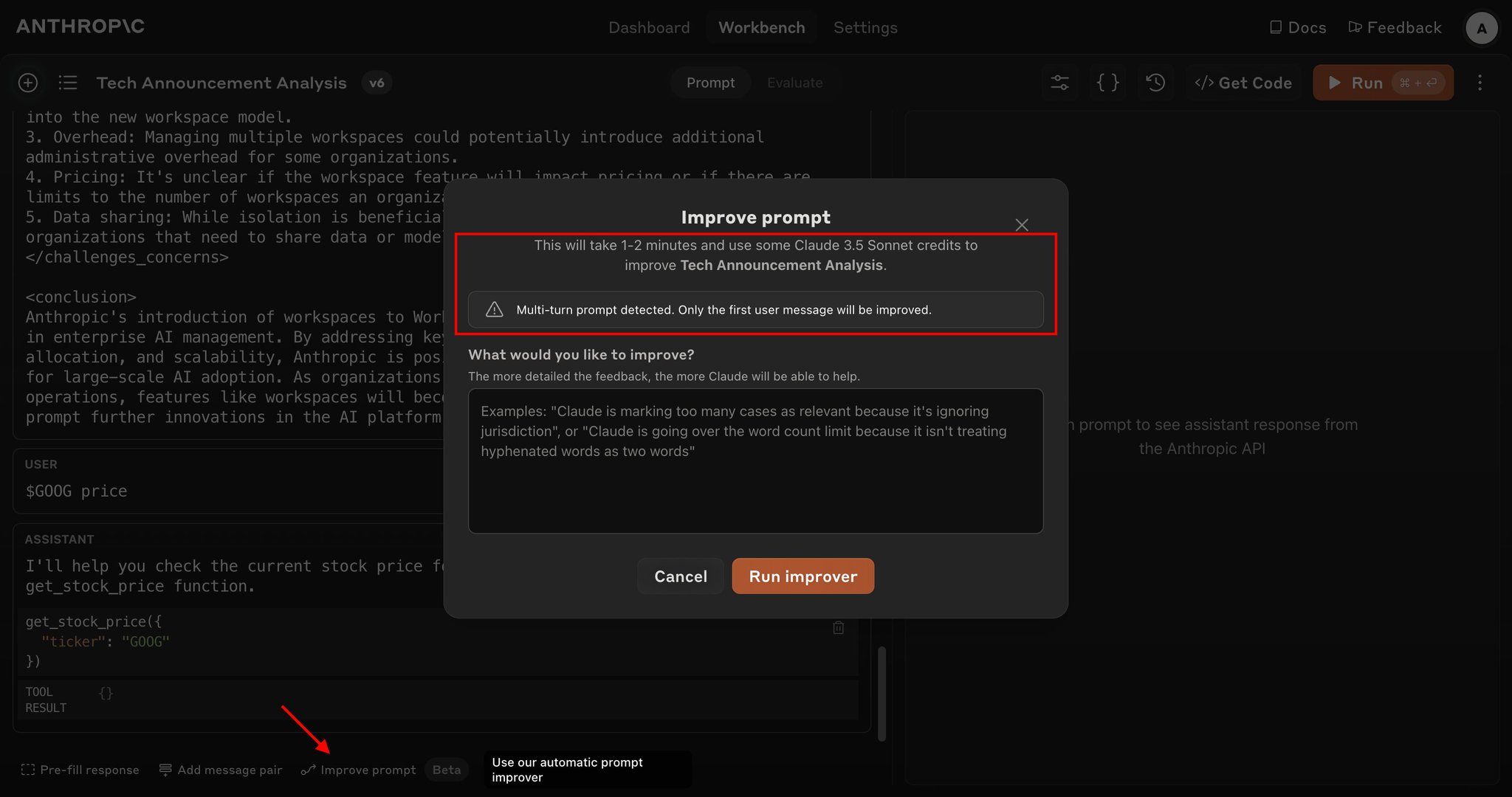This screenshot has width=1512, height=797.
Task: Open the version history icon
Action: pos(1155,83)
